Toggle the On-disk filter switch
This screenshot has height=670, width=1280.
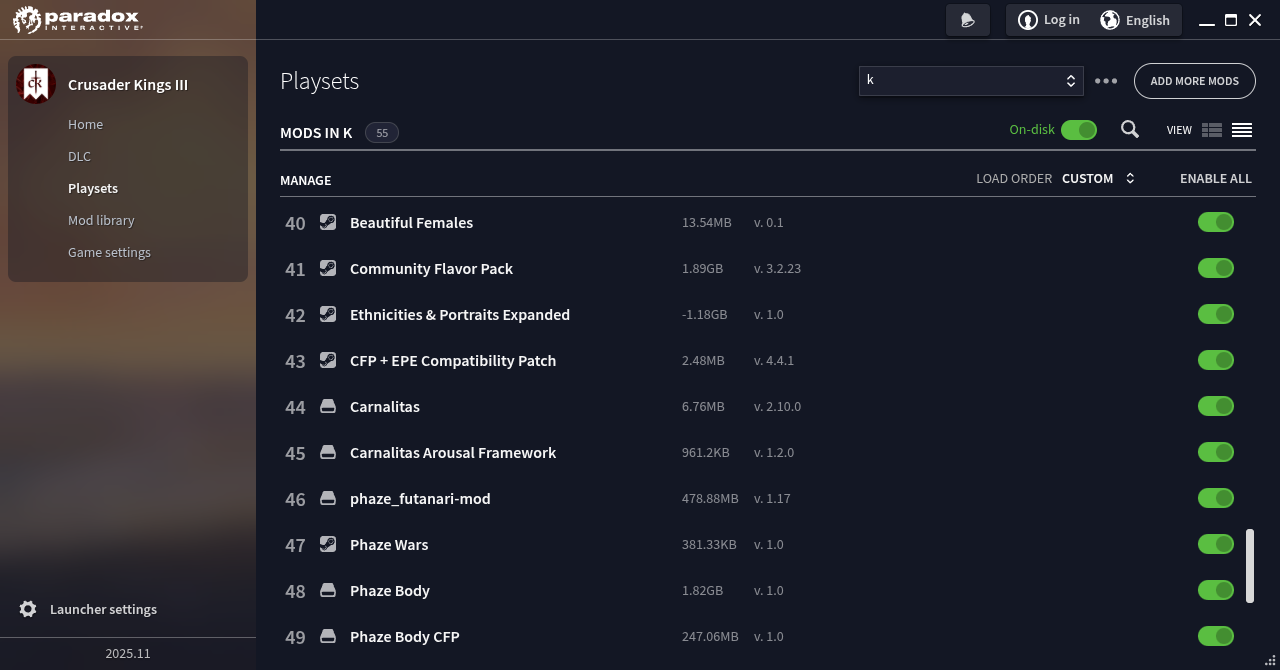[1079, 130]
